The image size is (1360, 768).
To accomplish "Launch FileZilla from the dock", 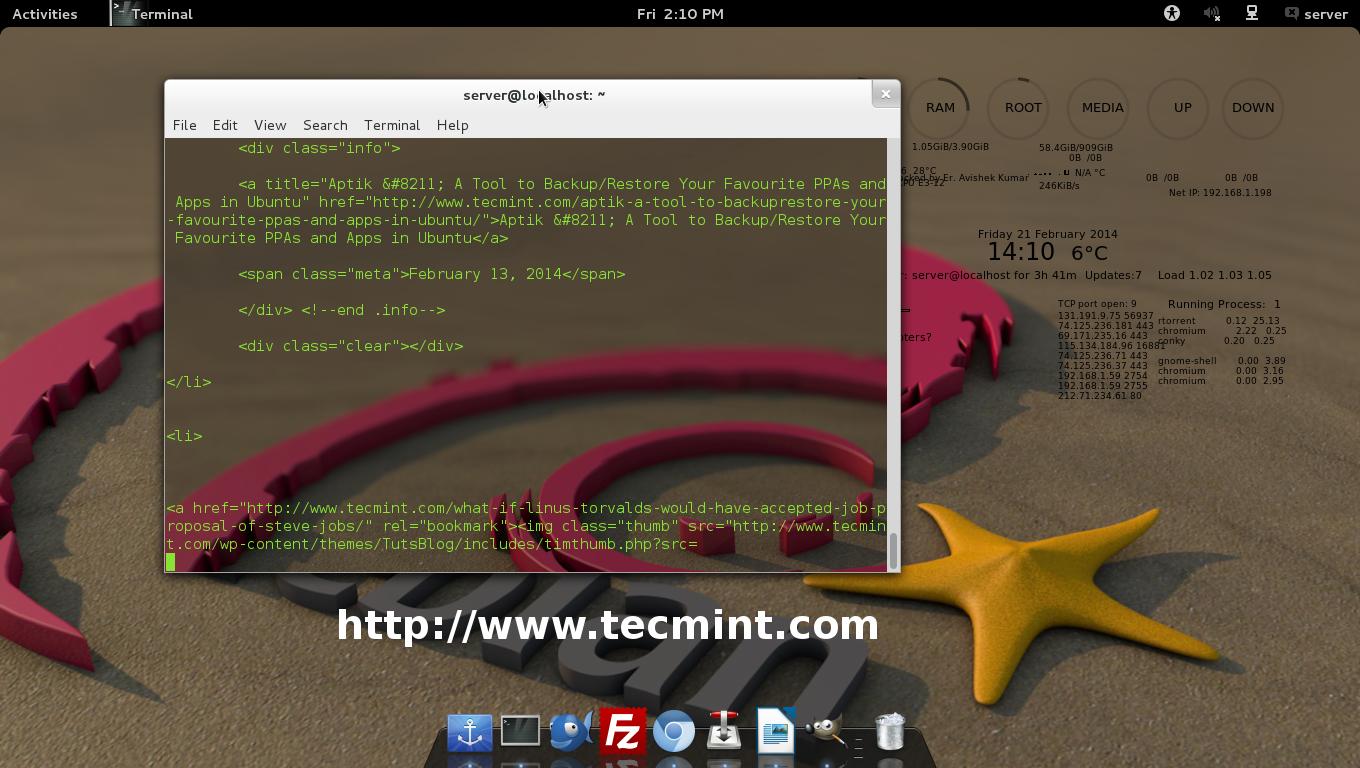I will (622, 732).
